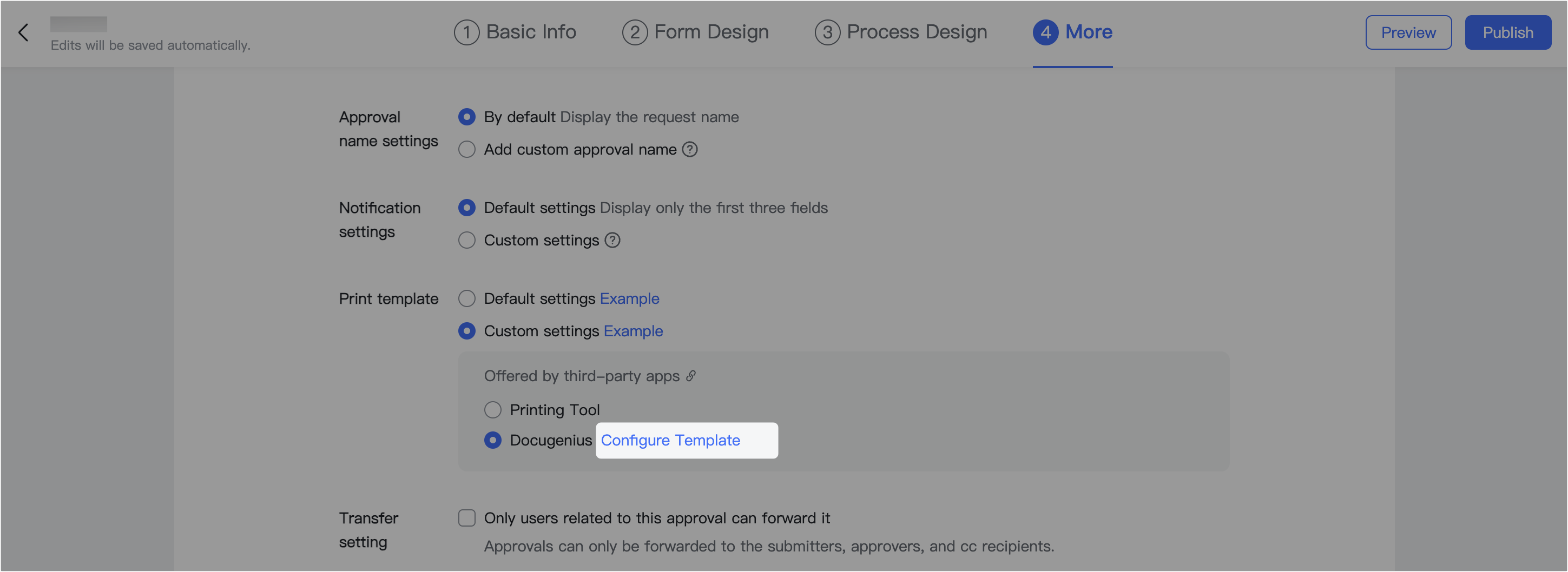The width and height of the screenshot is (1568, 572).
Task: View Example for print Default settings
Action: point(629,299)
